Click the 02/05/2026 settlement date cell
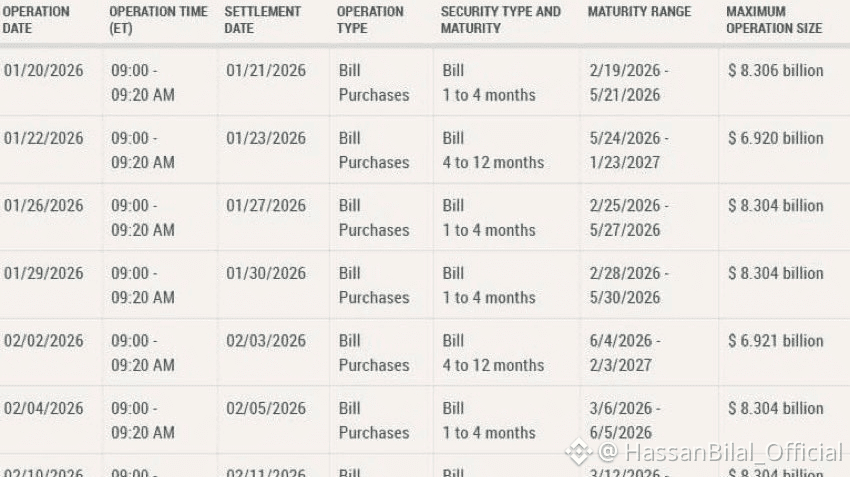The height and width of the screenshot is (477, 850). click(x=266, y=408)
